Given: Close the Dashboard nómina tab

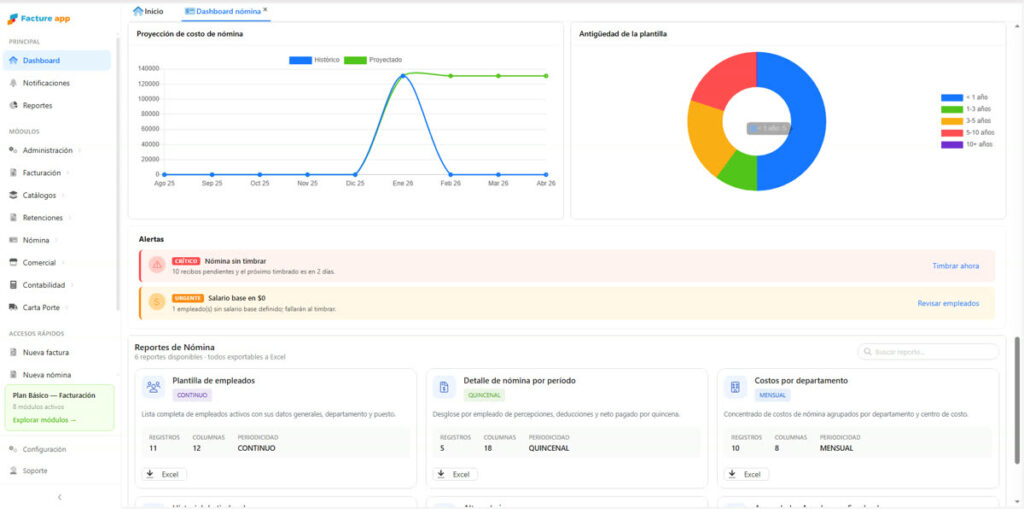Looking at the screenshot, I should pyautogui.click(x=265, y=10).
